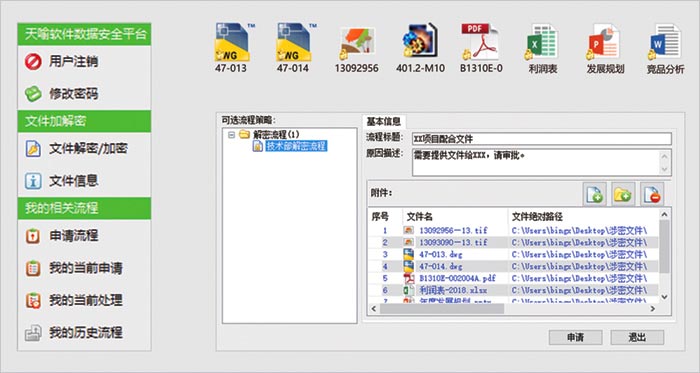Click the 序号 column header
The width and height of the screenshot is (700, 373).
(380, 217)
